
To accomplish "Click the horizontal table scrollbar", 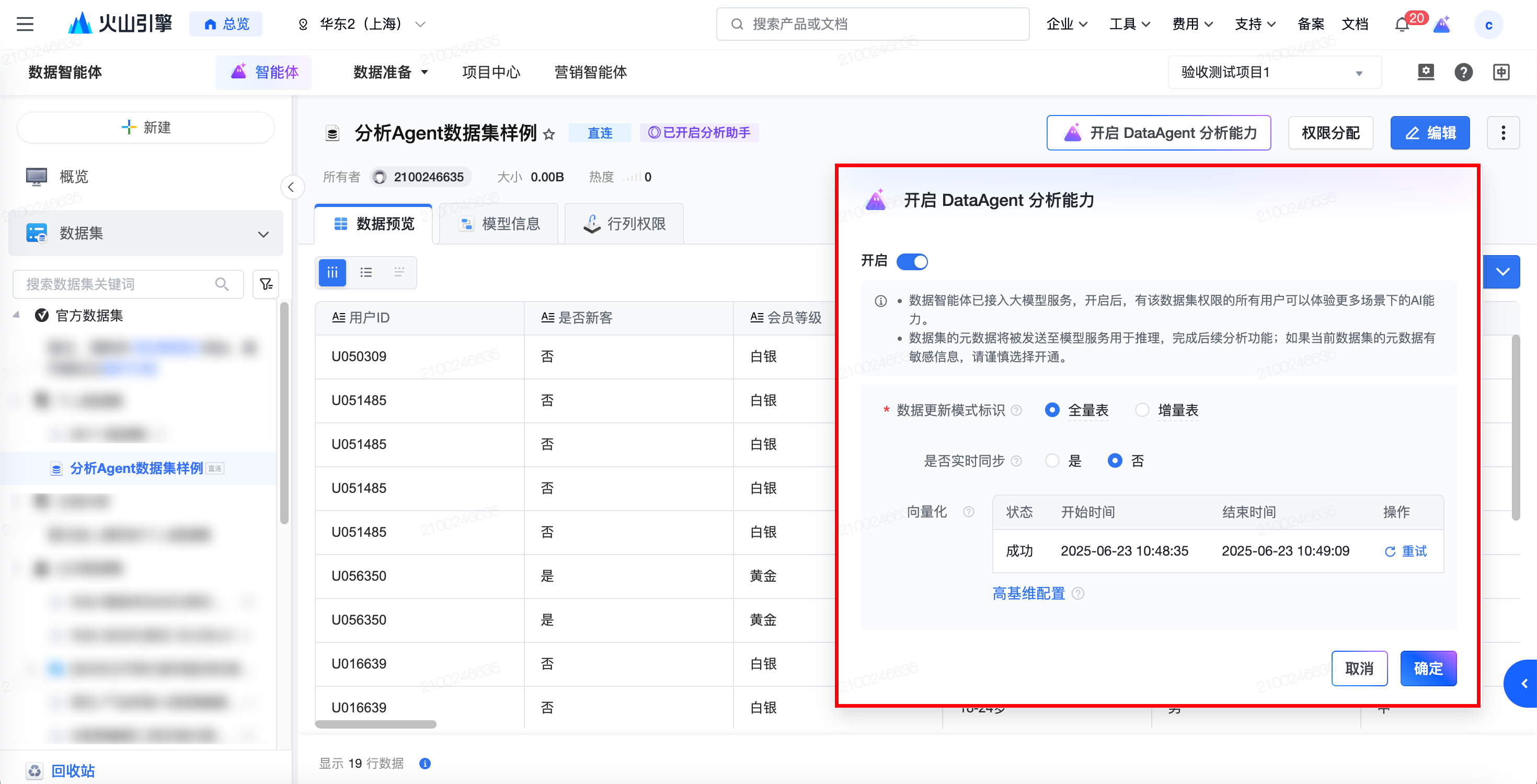I will point(376,724).
